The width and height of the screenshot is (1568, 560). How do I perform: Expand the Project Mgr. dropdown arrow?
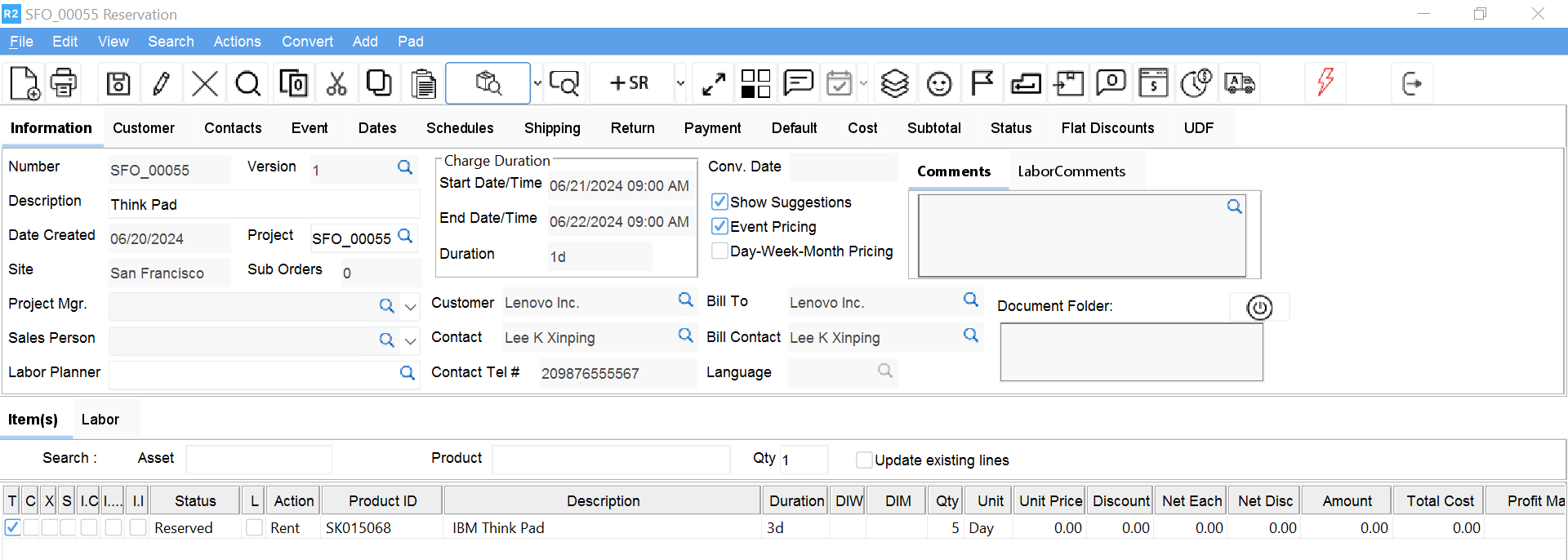pyautogui.click(x=411, y=307)
